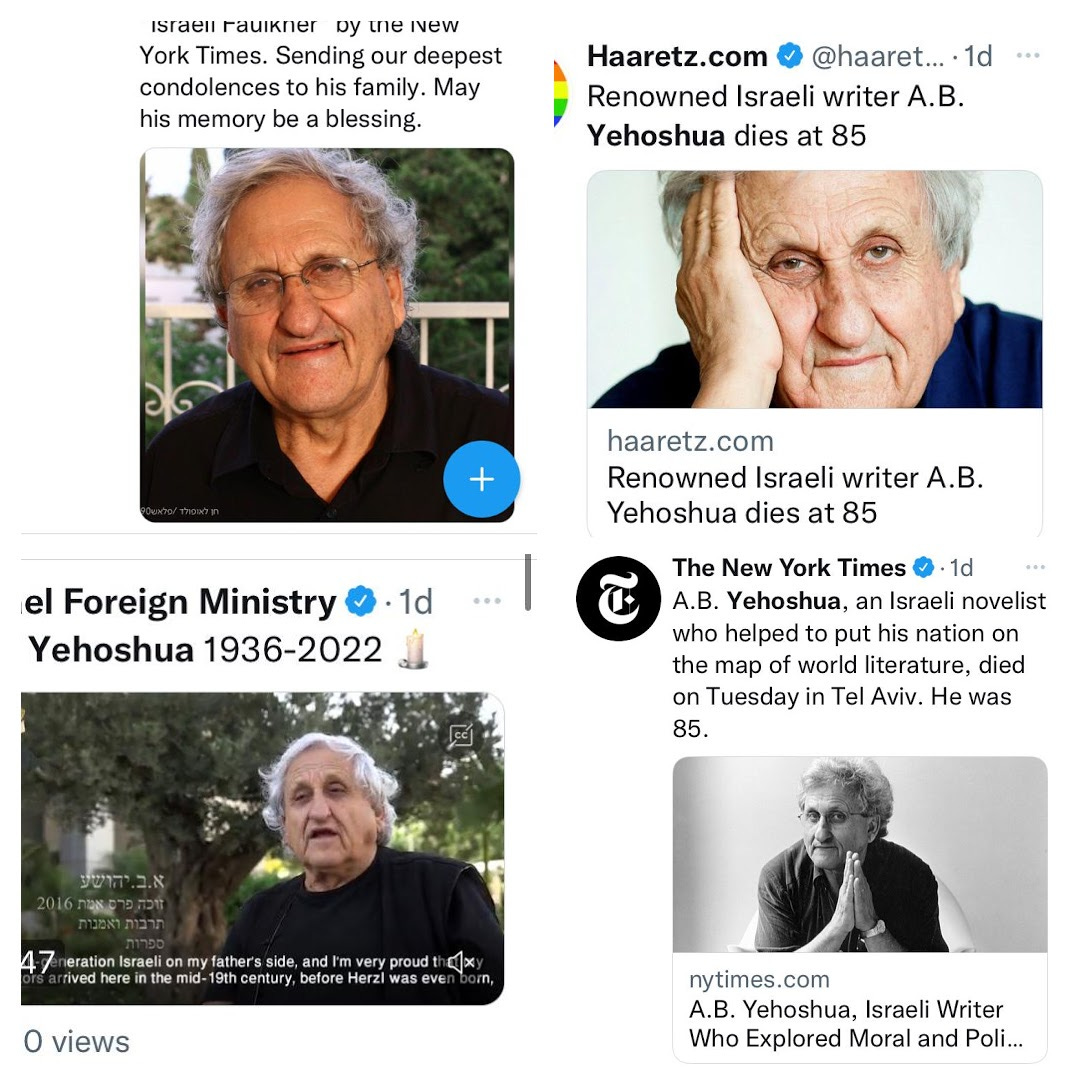This screenshot has width=1091, height=1091.
Task: Unmute the video with the speaker icon
Action: pos(461,963)
